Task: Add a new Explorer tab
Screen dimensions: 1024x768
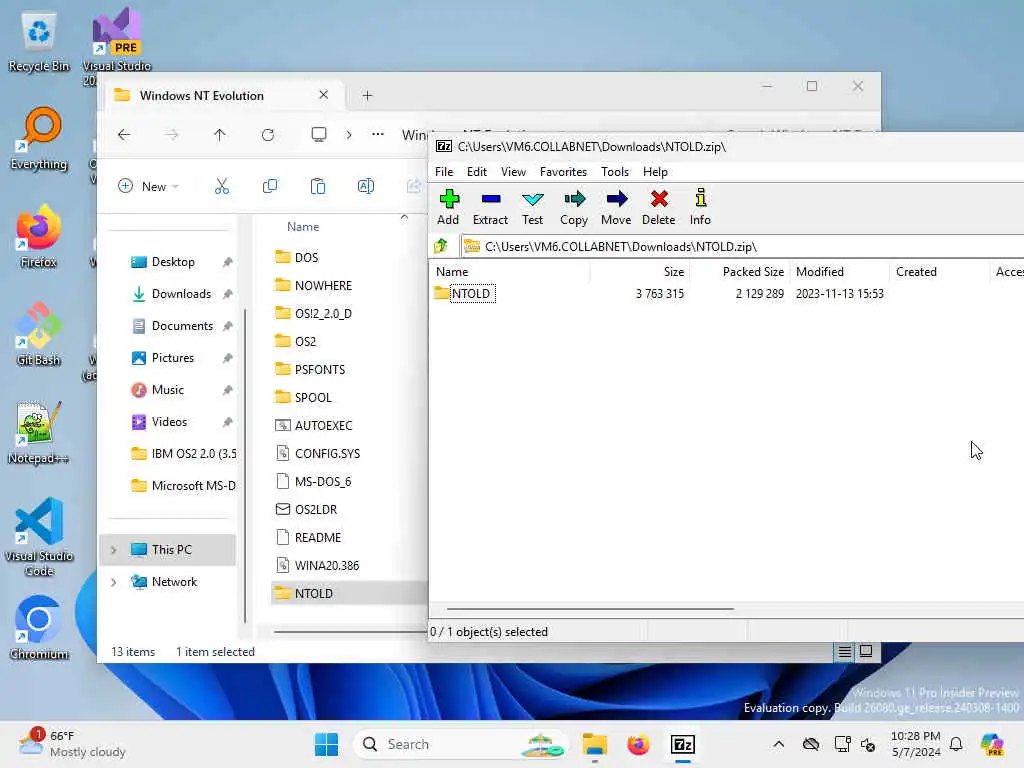Action: pos(368,95)
